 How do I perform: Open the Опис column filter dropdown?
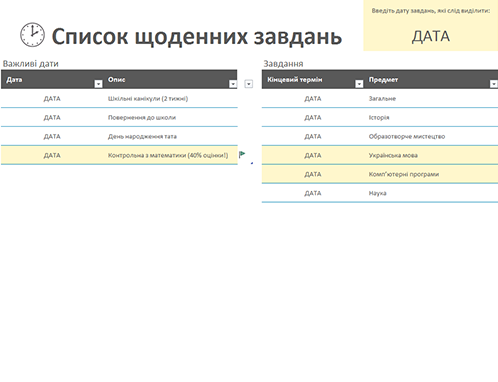(233, 84)
